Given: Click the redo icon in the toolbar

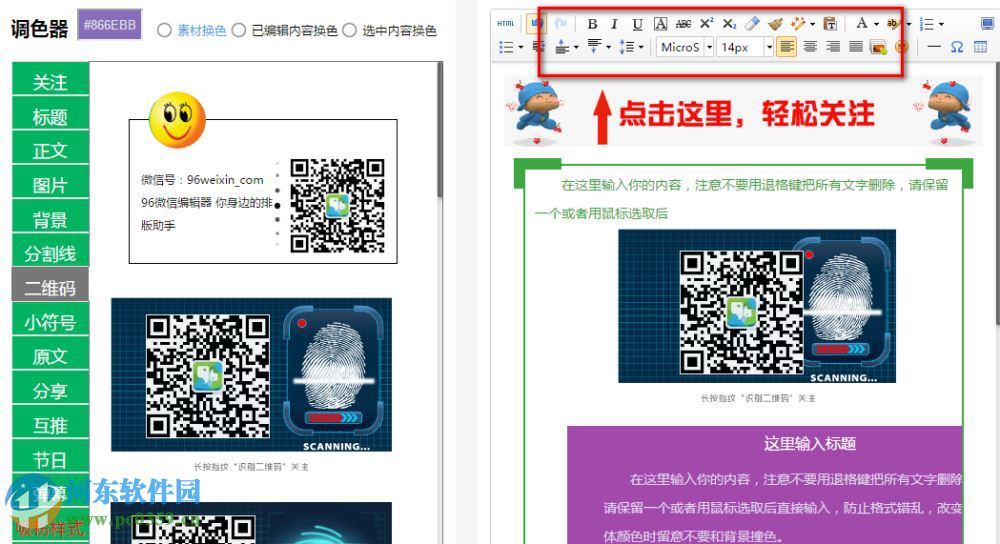Looking at the screenshot, I should coord(561,24).
